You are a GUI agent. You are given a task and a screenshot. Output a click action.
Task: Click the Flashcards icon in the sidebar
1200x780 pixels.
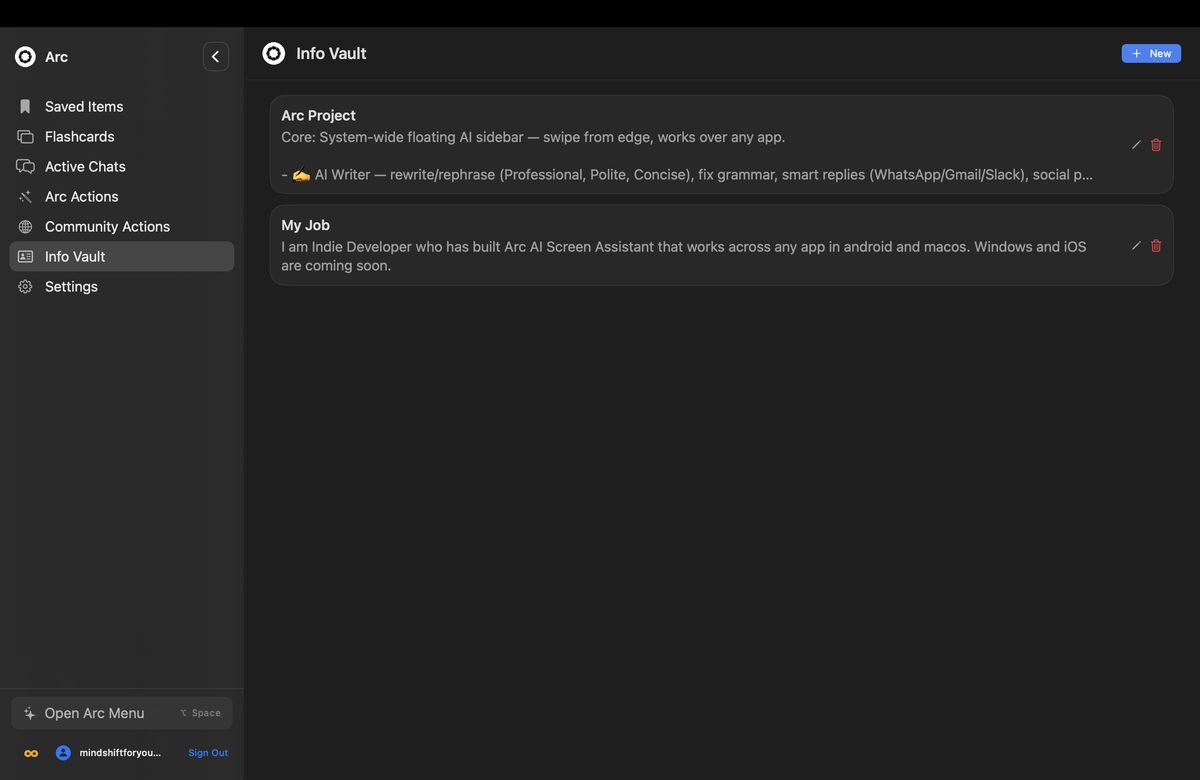coord(25,136)
